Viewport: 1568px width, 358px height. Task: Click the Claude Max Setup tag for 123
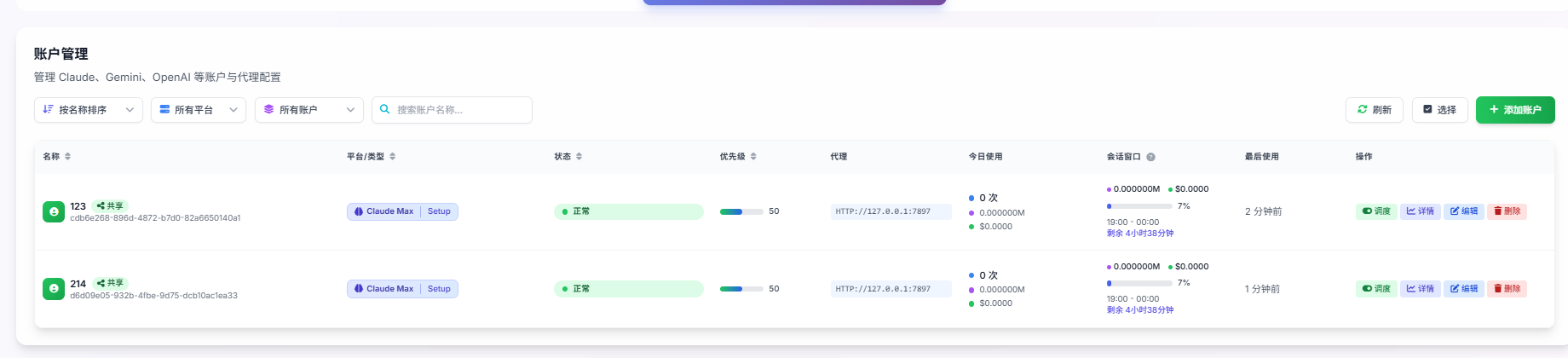402,211
